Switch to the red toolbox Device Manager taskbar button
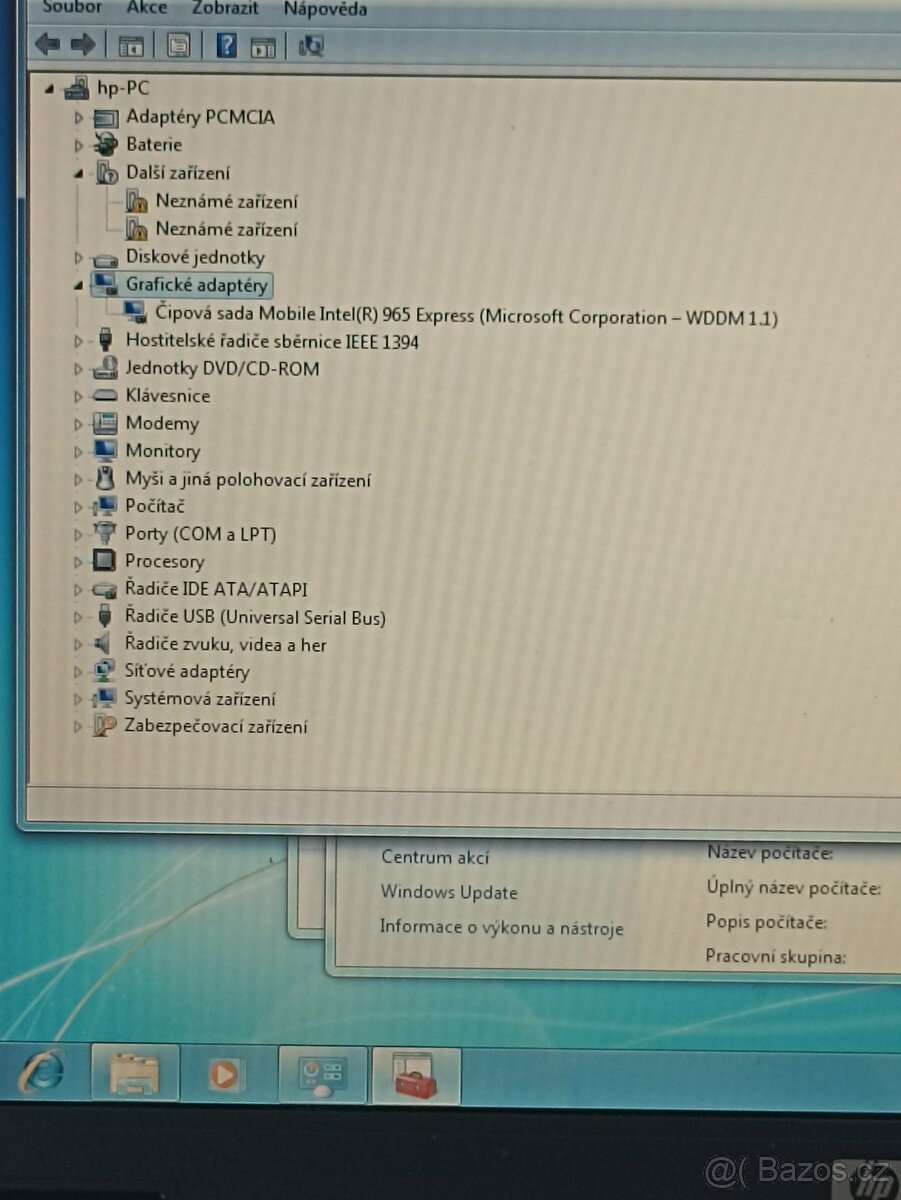The width and height of the screenshot is (901, 1200). (x=416, y=1075)
